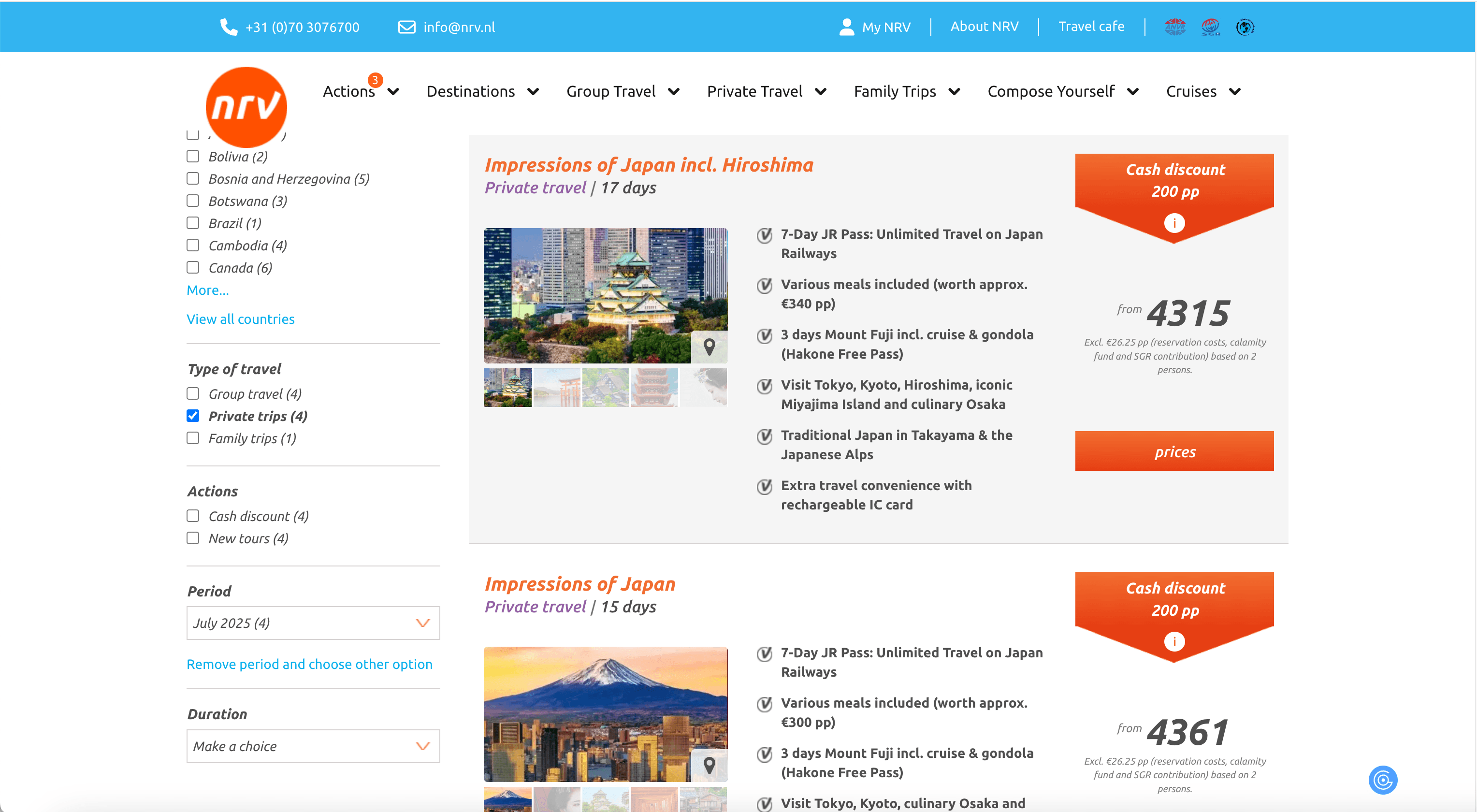The width and height of the screenshot is (1477, 812).
Task: Uncheck the Private trips filter
Action: coord(193,416)
